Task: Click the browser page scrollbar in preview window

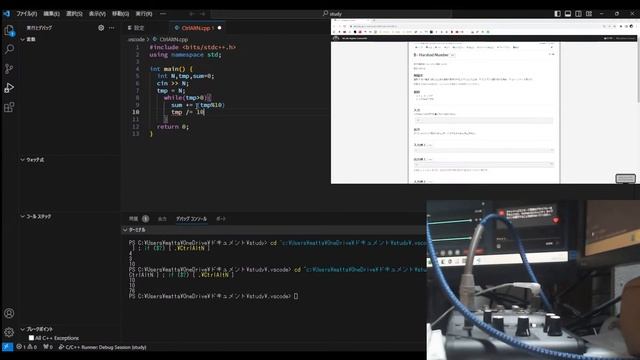Action: [638, 71]
